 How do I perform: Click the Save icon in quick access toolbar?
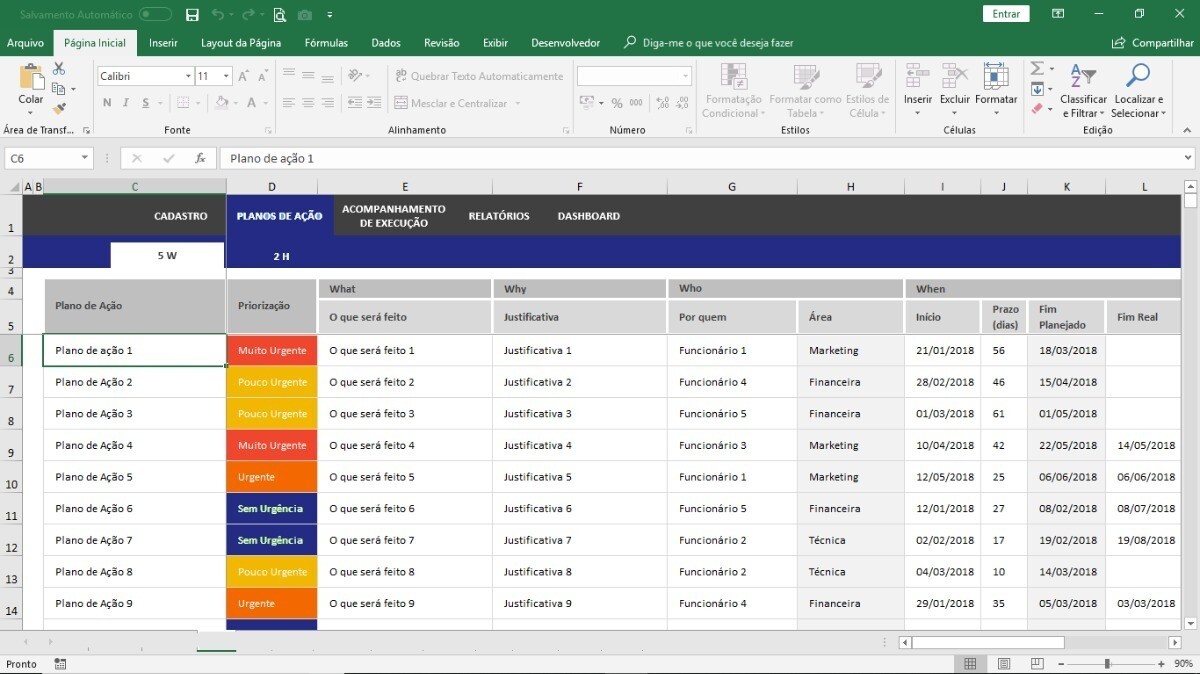pos(192,14)
